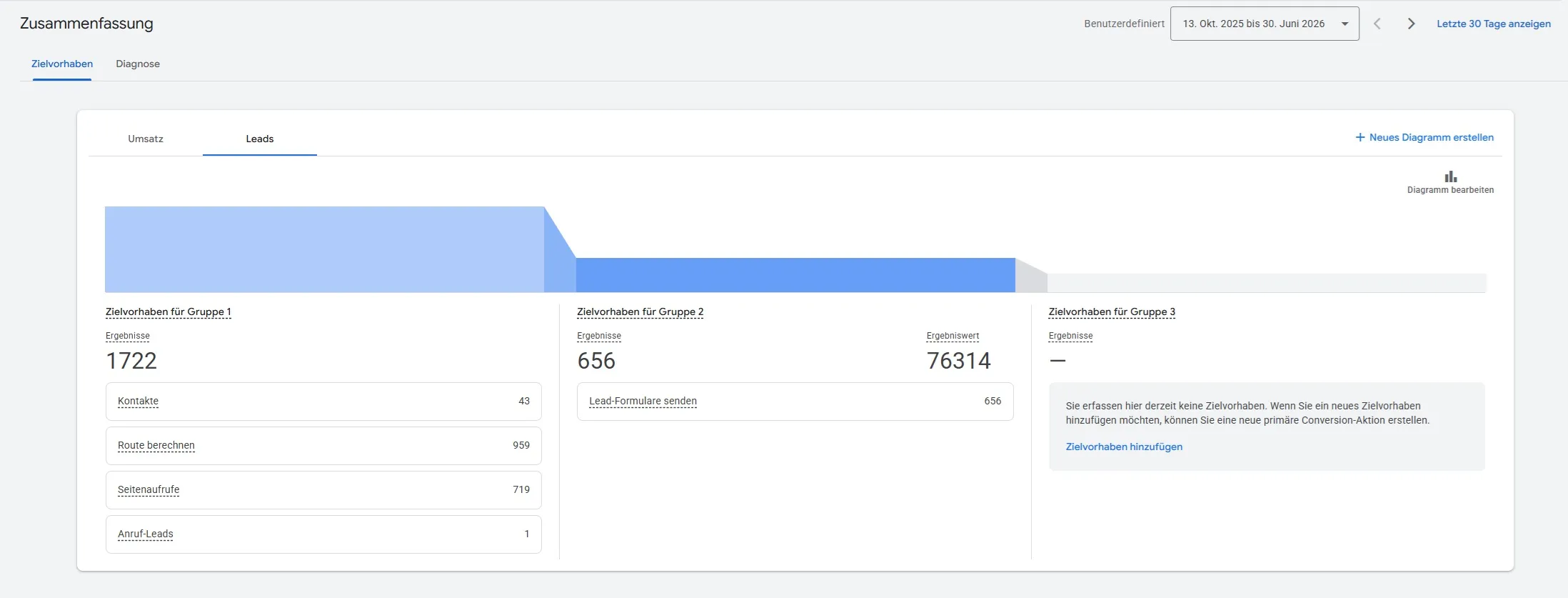Image resolution: width=1568 pixels, height=598 pixels.
Task: Open the Lead-Formulare senden goal row
Action: point(795,402)
